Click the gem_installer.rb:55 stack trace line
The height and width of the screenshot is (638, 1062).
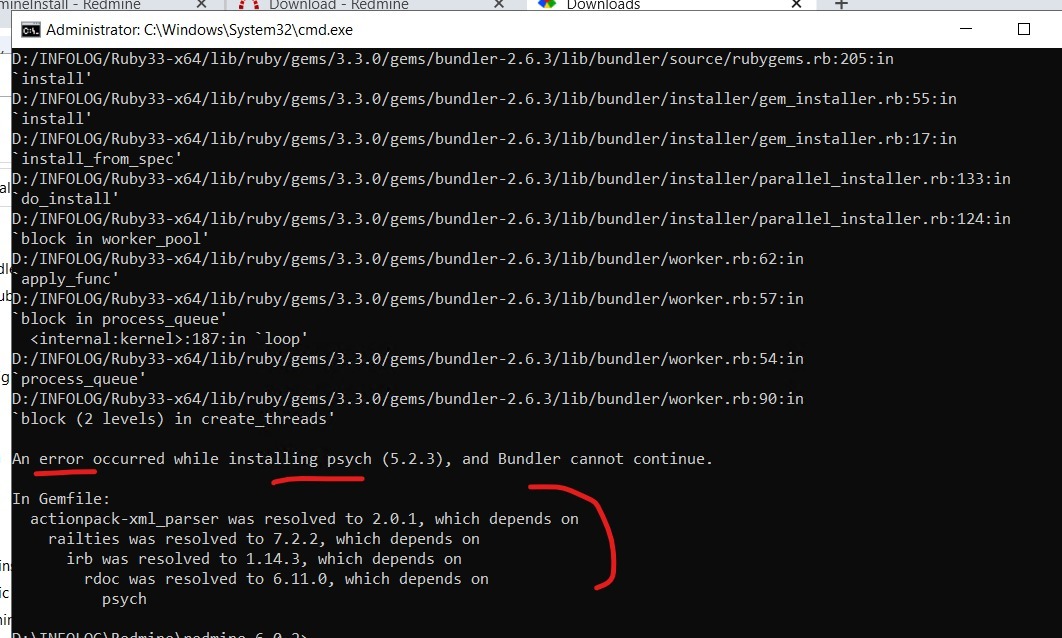tap(484, 99)
